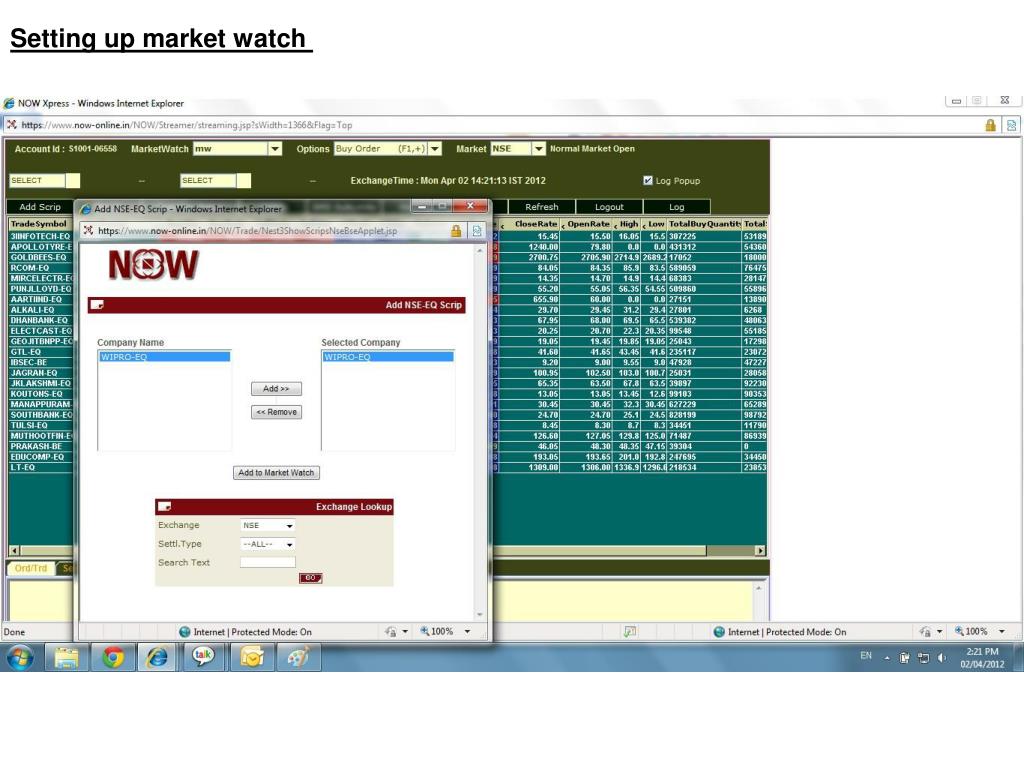Click Log tab
Viewport: 1024px width, 768px height.
677,206
